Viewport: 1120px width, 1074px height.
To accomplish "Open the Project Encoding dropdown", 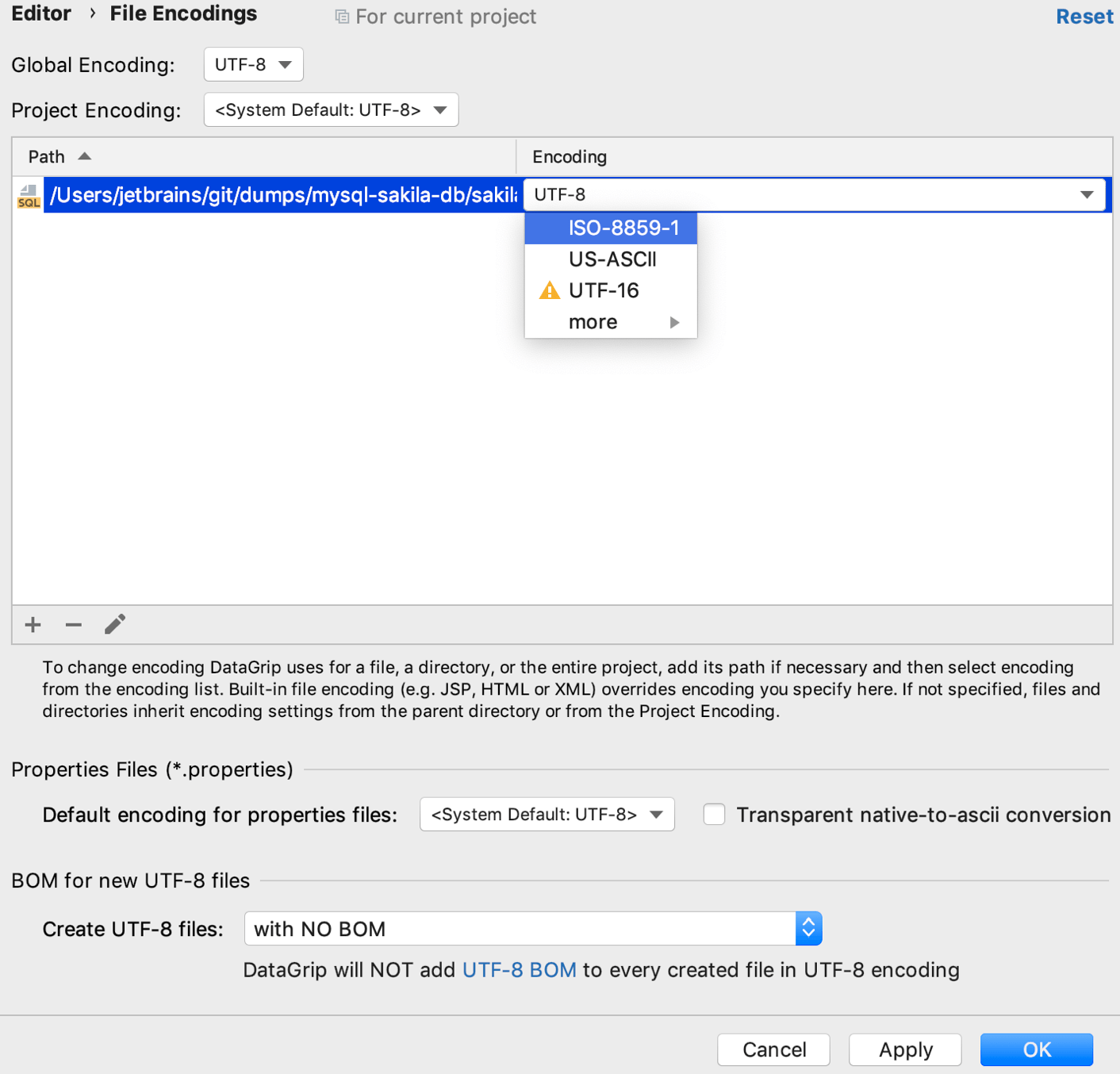I will 331,109.
